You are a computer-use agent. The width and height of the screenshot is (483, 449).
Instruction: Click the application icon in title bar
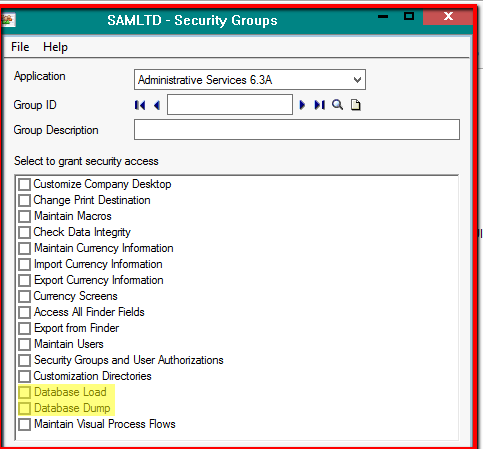coord(8,20)
